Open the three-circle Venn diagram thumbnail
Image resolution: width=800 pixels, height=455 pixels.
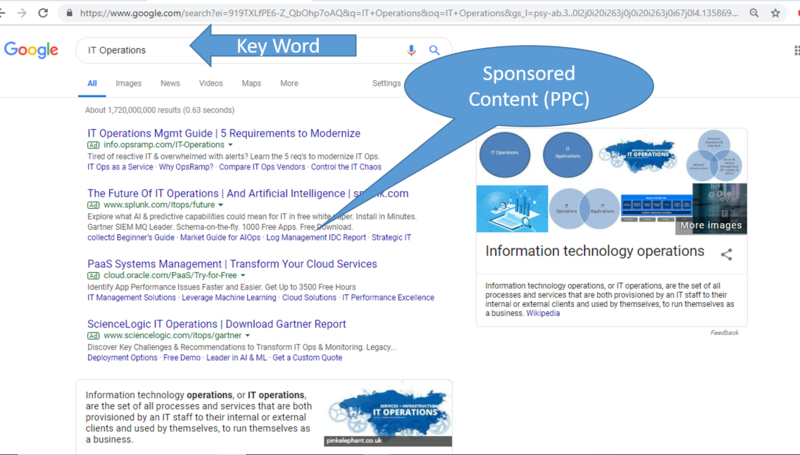point(714,155)
